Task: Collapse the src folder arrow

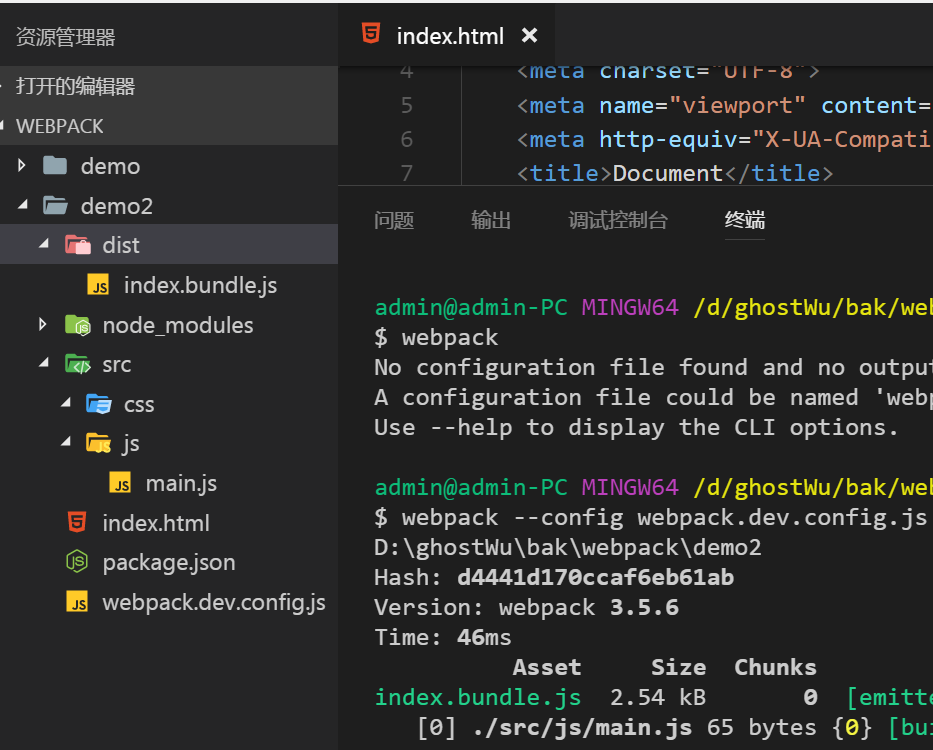Action: [45, 363]
